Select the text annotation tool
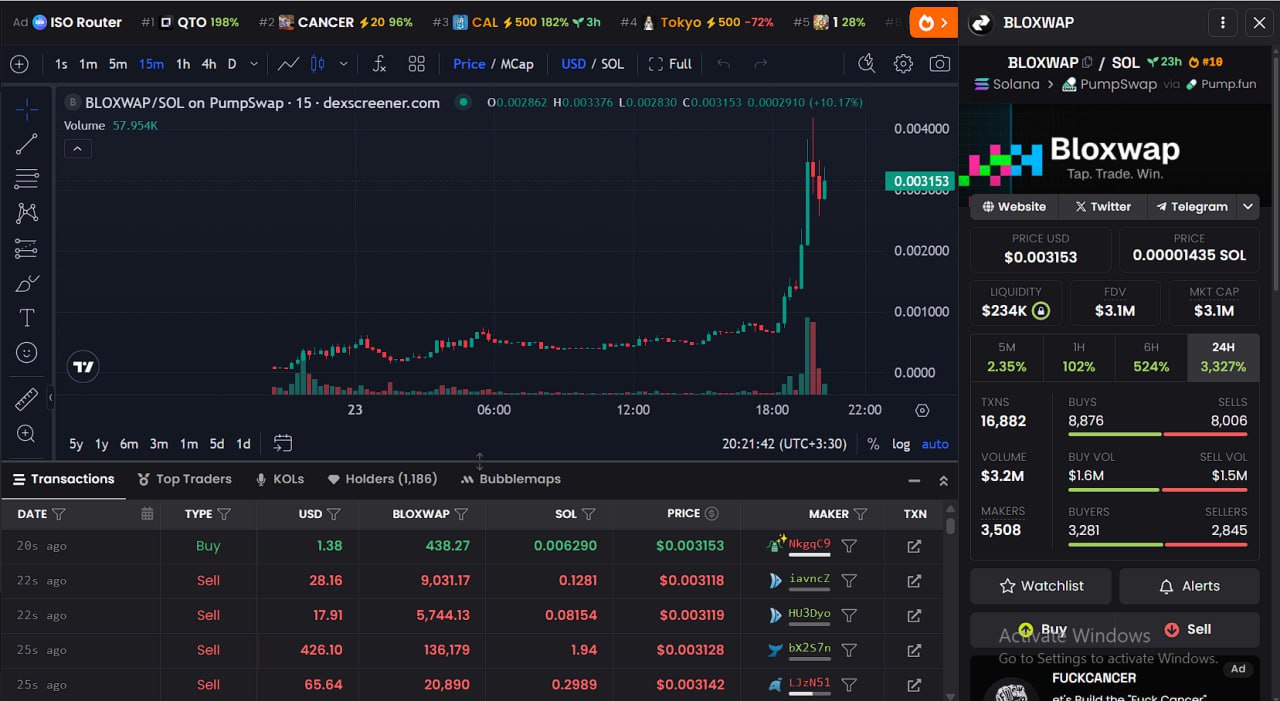This screenshot has height=701, width=1280. pos(27,318)
